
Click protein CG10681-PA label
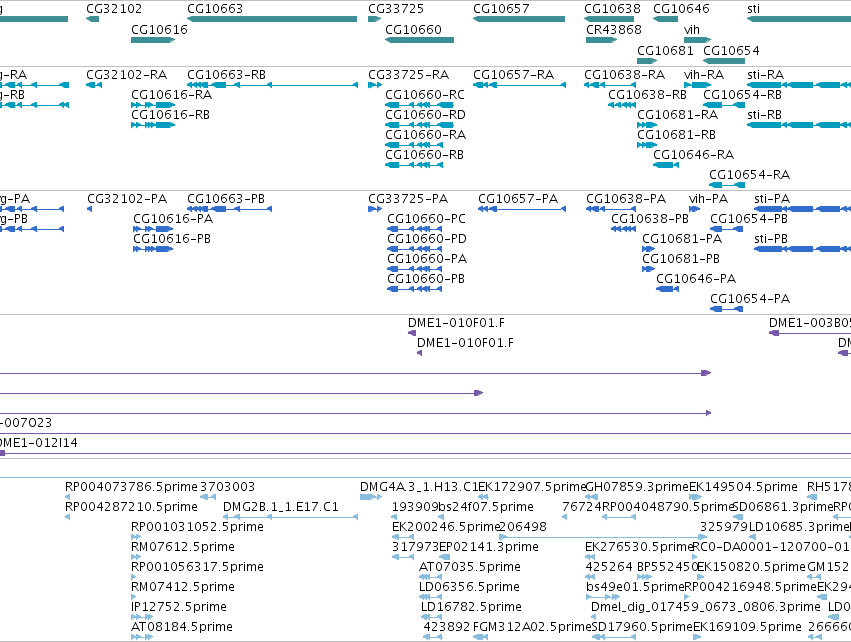(x=682, y=238)
